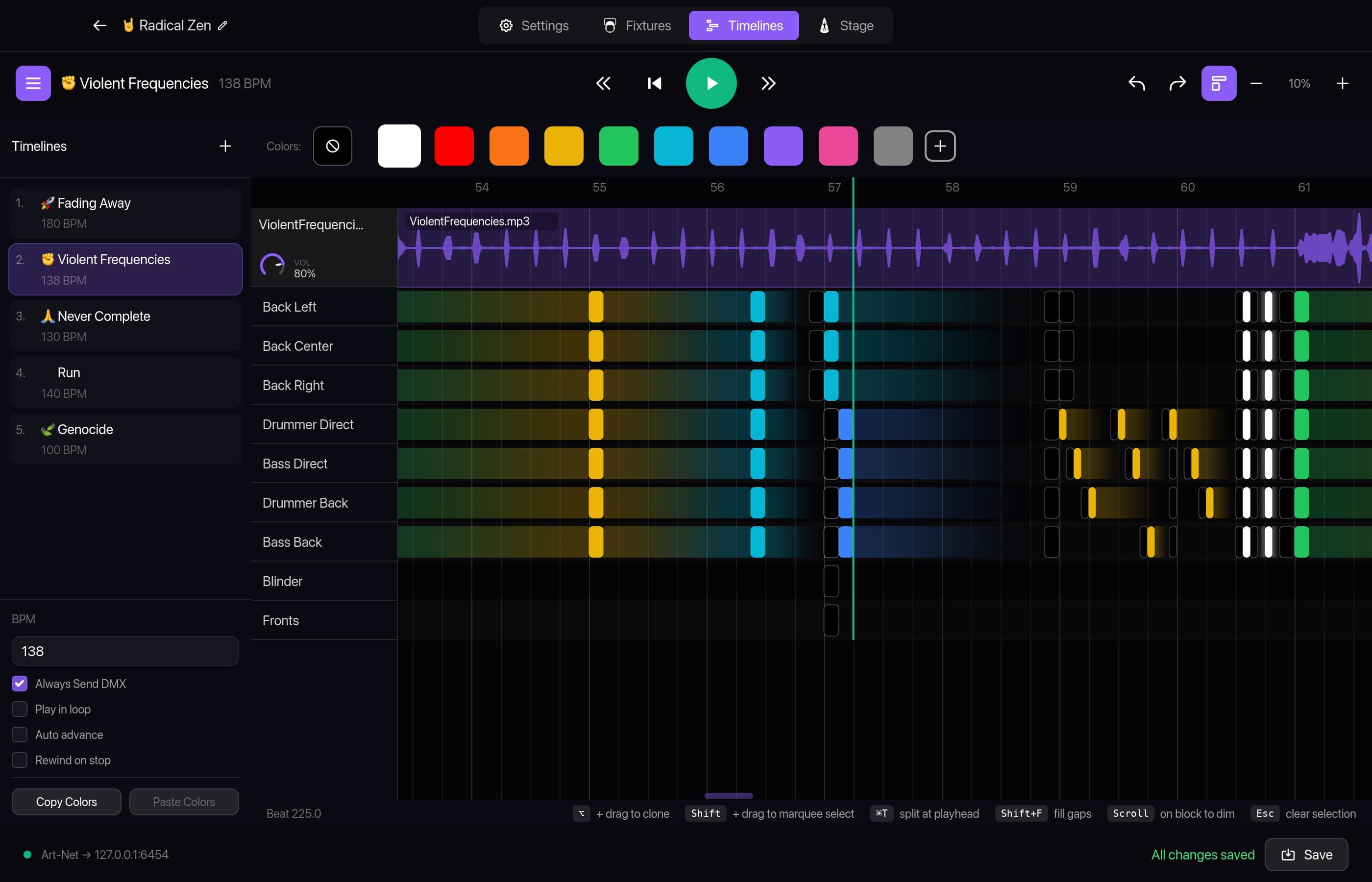Select the Drummer Back track label
Screen dimensions: 1372x882
coord(305,503)
